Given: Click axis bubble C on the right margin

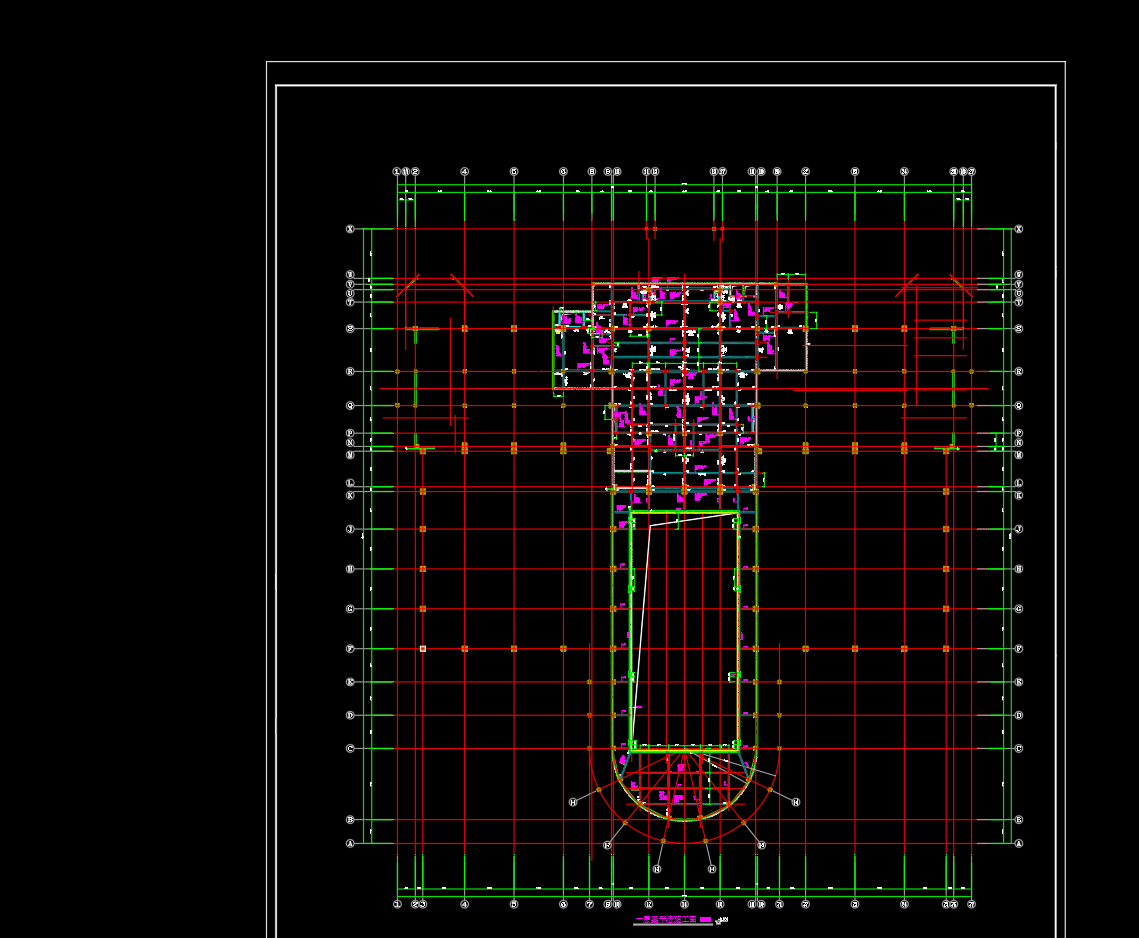Looking at the screenshot, I should 1018,748.
